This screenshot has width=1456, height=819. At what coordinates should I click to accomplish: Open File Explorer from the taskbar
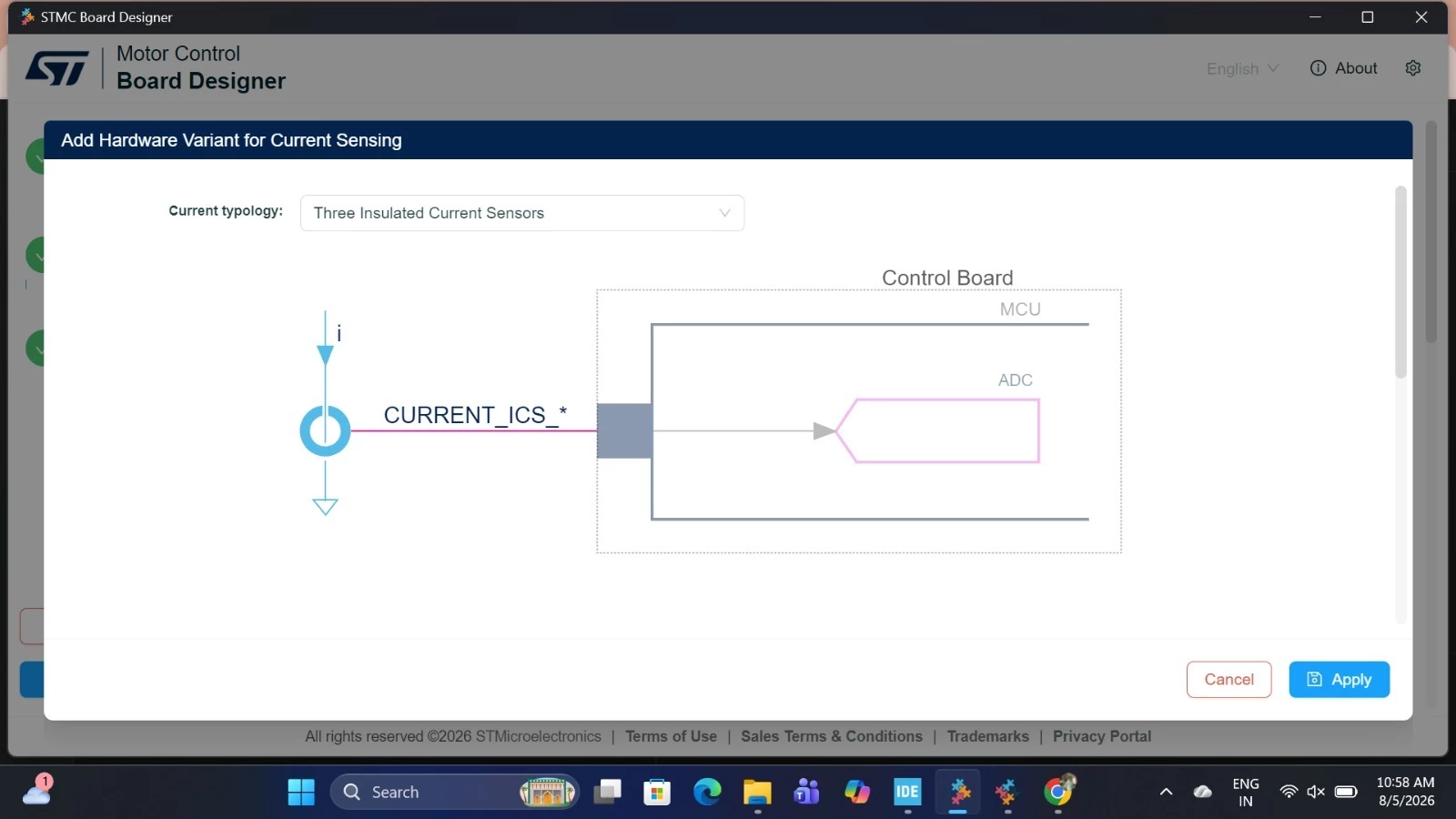point(757,793)
